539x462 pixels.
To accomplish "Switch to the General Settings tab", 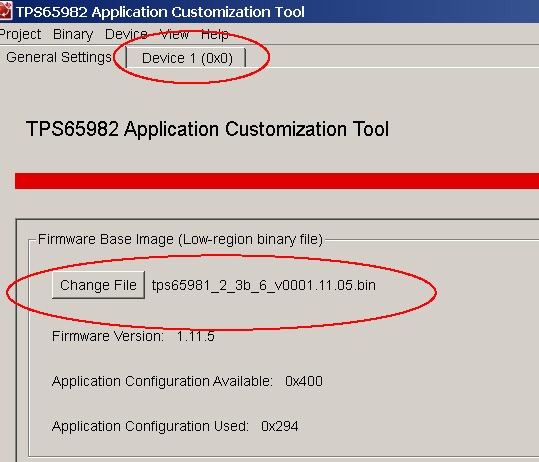I will (x=59, y=57).
